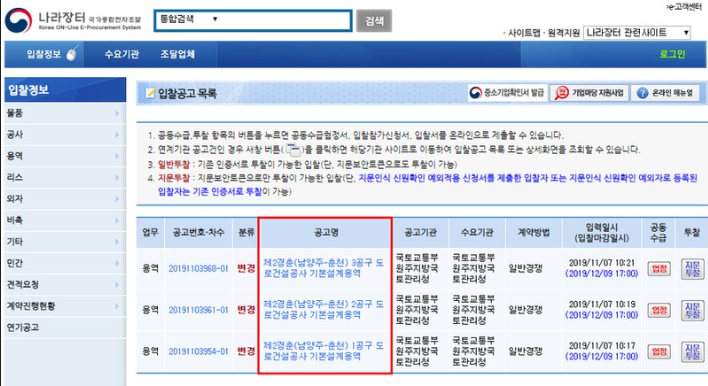Expand arrow next to 견적요청
The image size is (708, 386).
coord(117,284)
